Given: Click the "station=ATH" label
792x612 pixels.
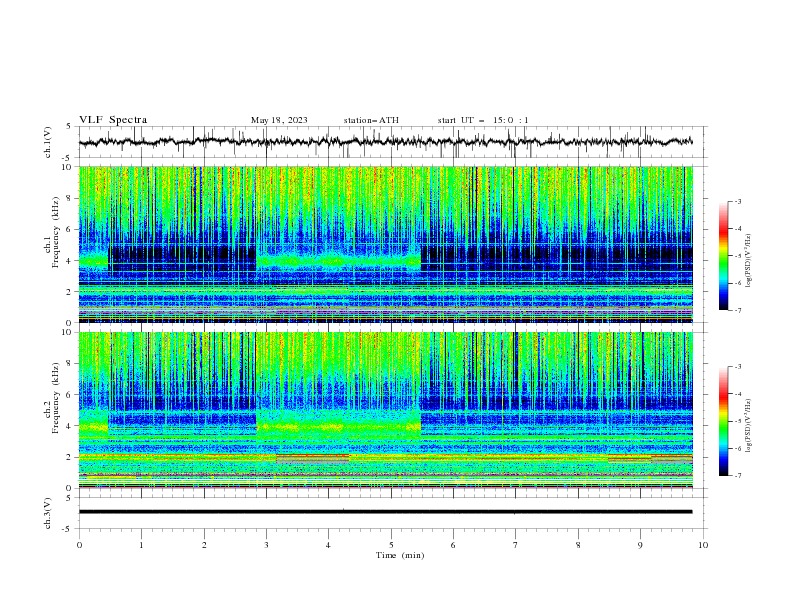Looking at the screenshot, I should tap(371, 120).
